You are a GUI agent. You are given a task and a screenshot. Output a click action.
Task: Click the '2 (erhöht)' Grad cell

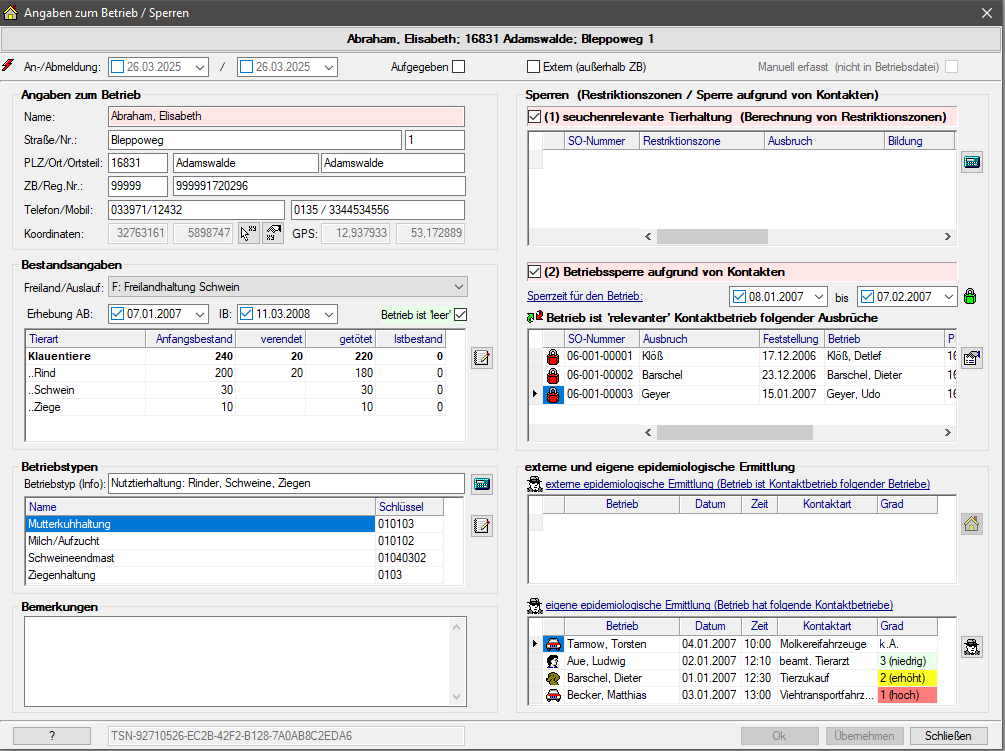click(x=907, y=678)
